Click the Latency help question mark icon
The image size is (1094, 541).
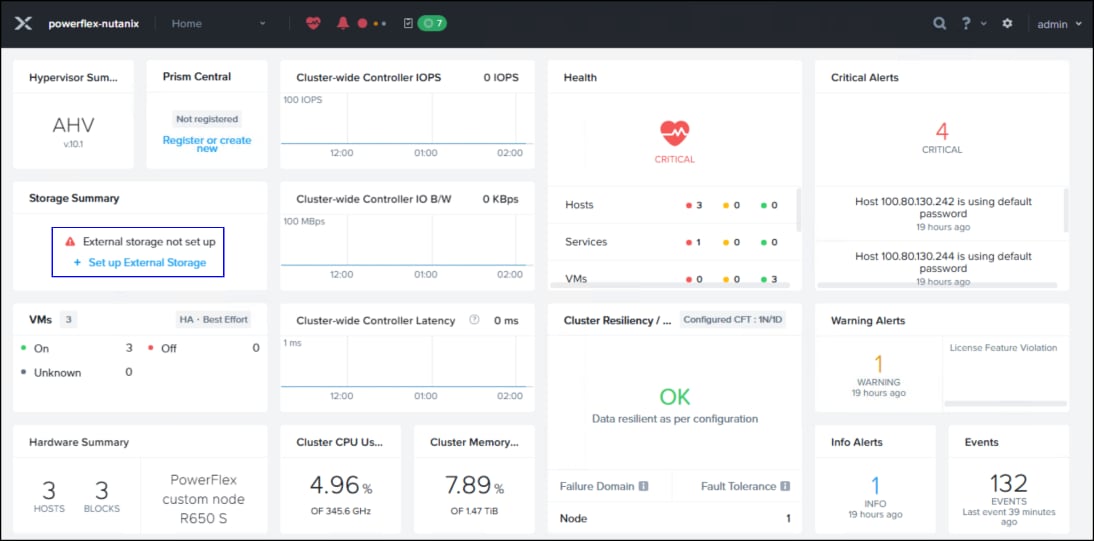point(474,320)
